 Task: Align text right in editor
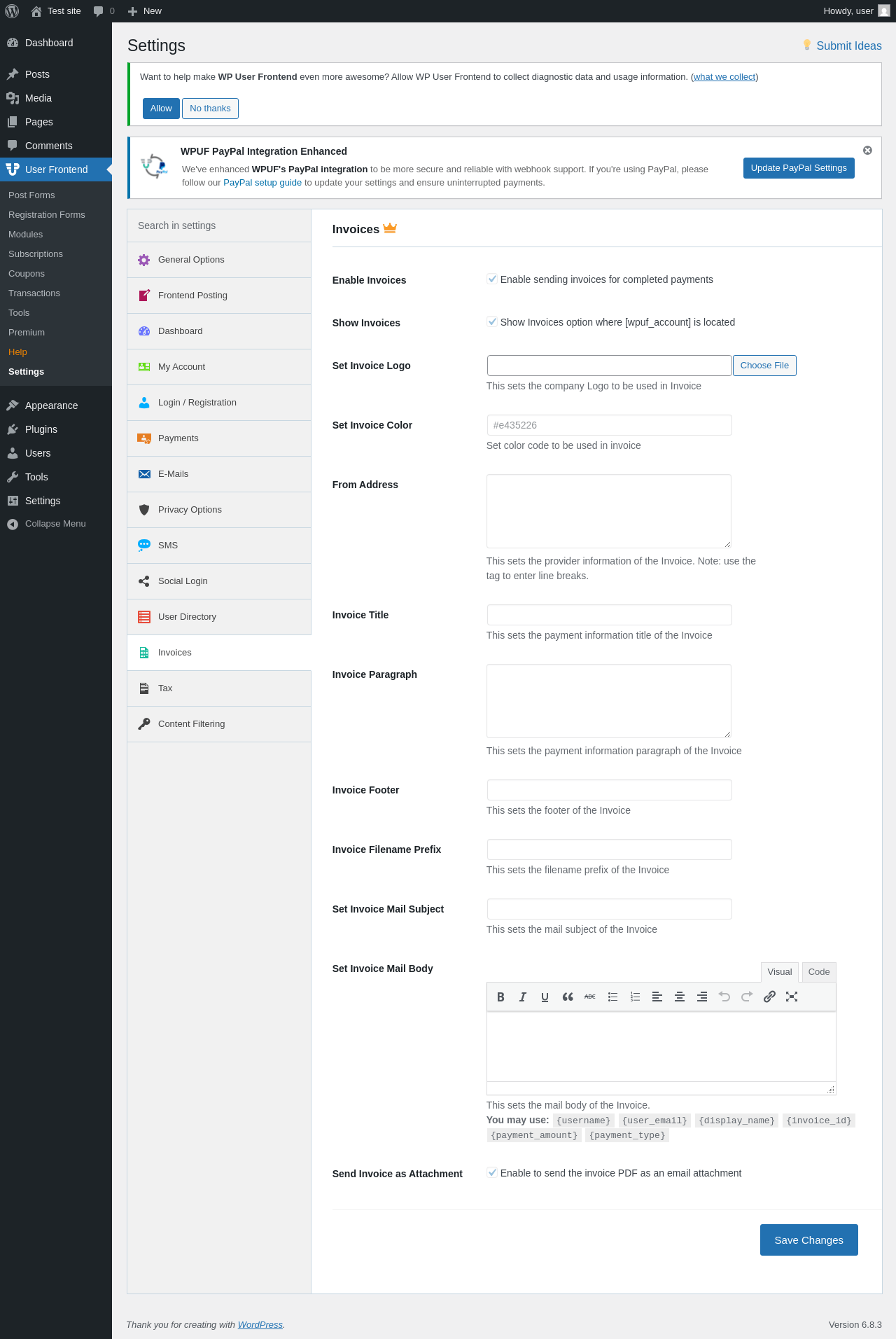pos(702,997)
